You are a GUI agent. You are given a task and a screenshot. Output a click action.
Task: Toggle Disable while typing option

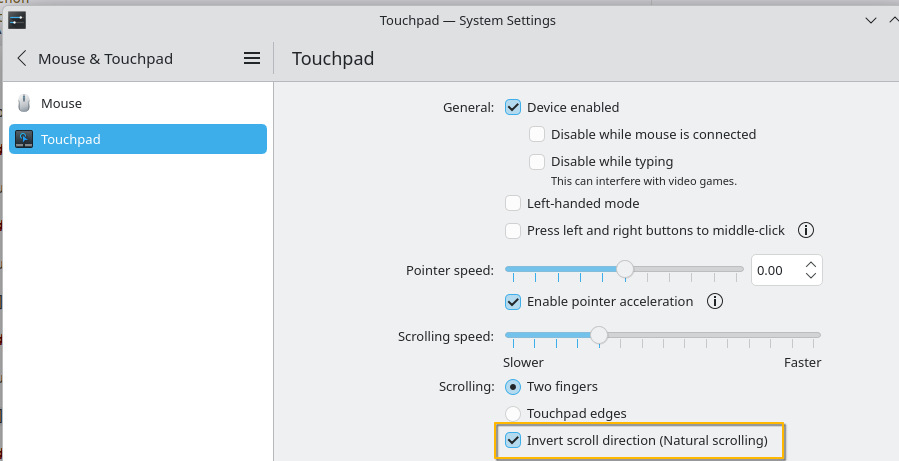click(x=537, y=161)
